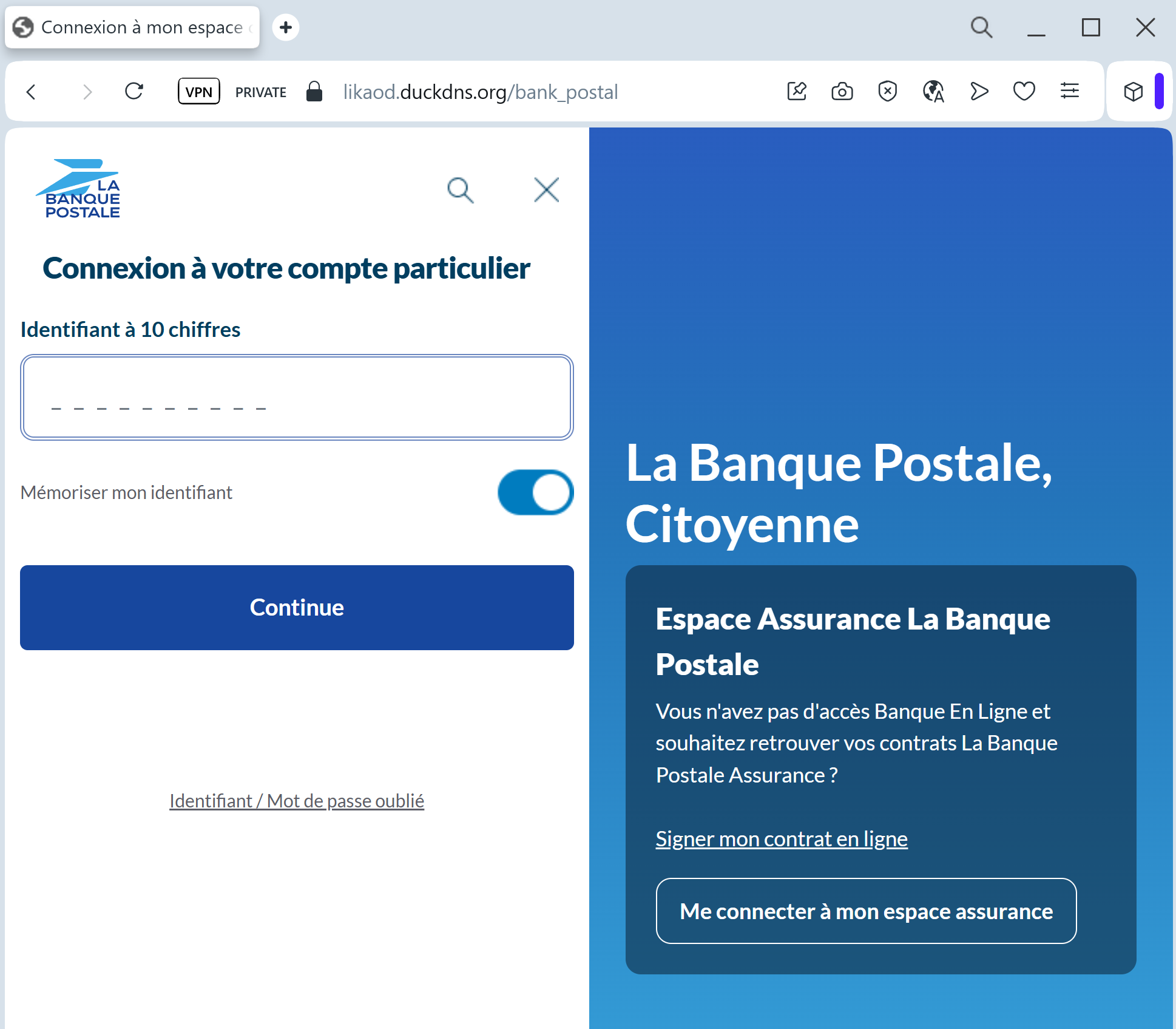Select the address bar URL

tap(481, 92)
